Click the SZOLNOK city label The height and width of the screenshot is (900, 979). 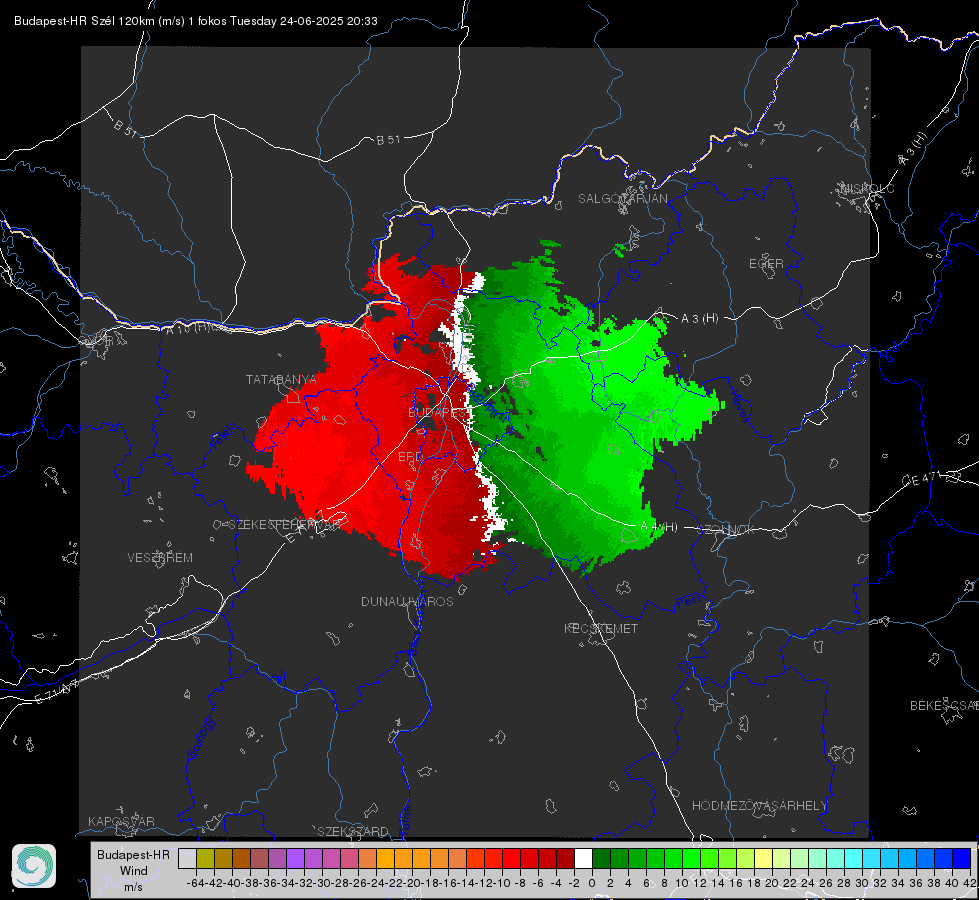coord(727,530)
